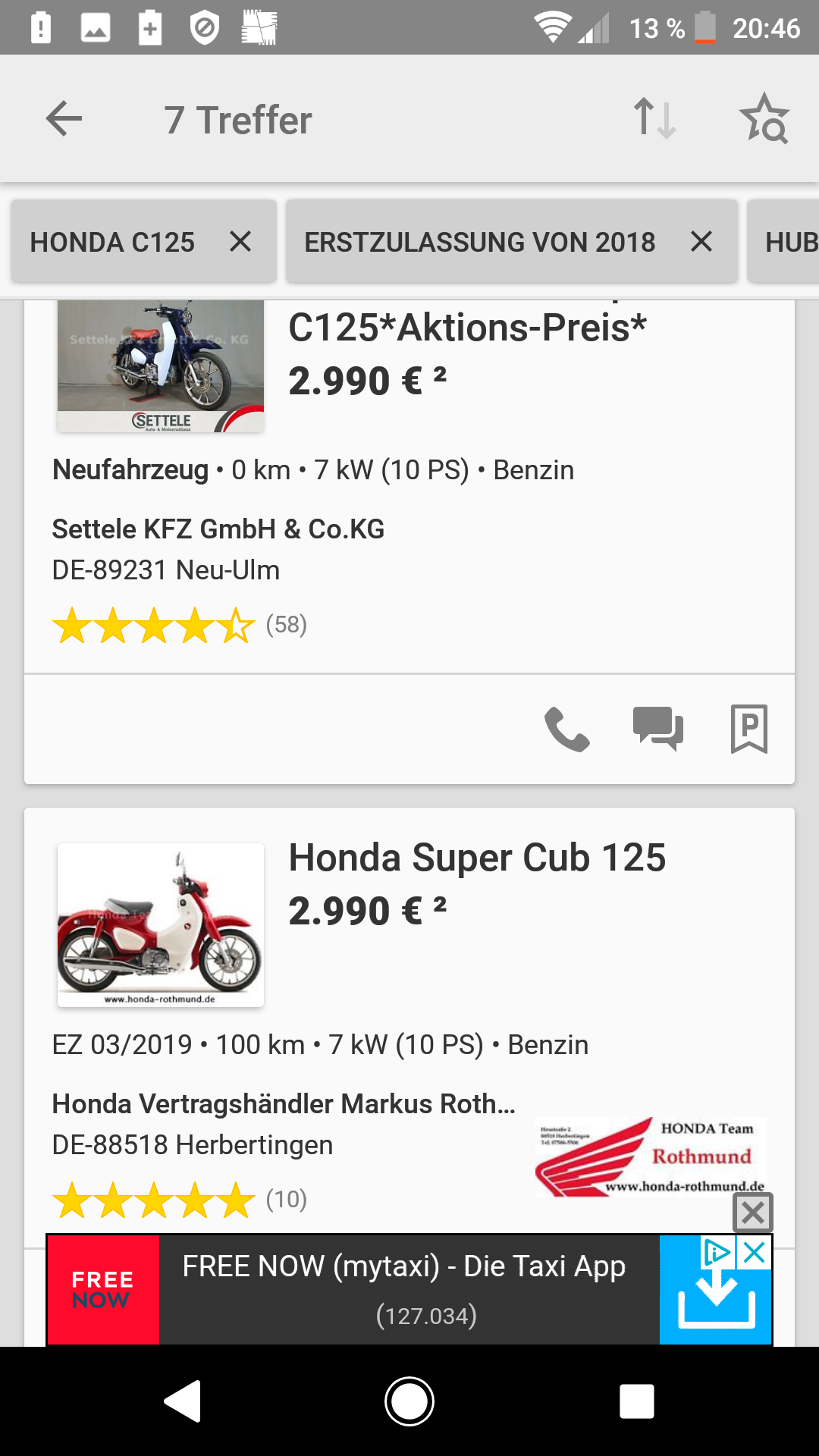This screenshot has height=1456, width=819.
Task: Tap the HONDA C125 filter chip
Action: pyautogui.click(x=112, y=242)
